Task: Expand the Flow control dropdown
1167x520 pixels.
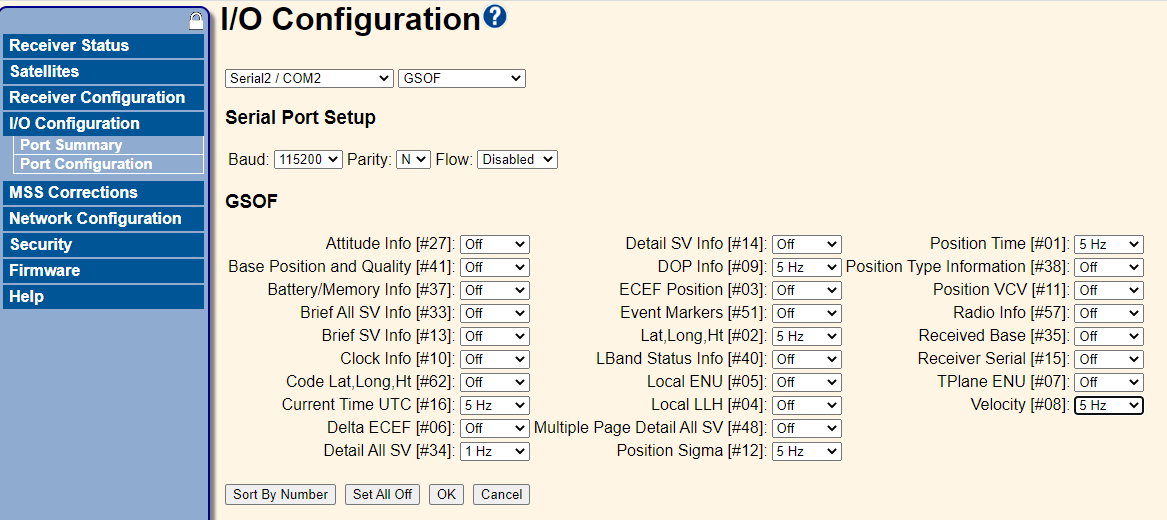Action: 517,159
